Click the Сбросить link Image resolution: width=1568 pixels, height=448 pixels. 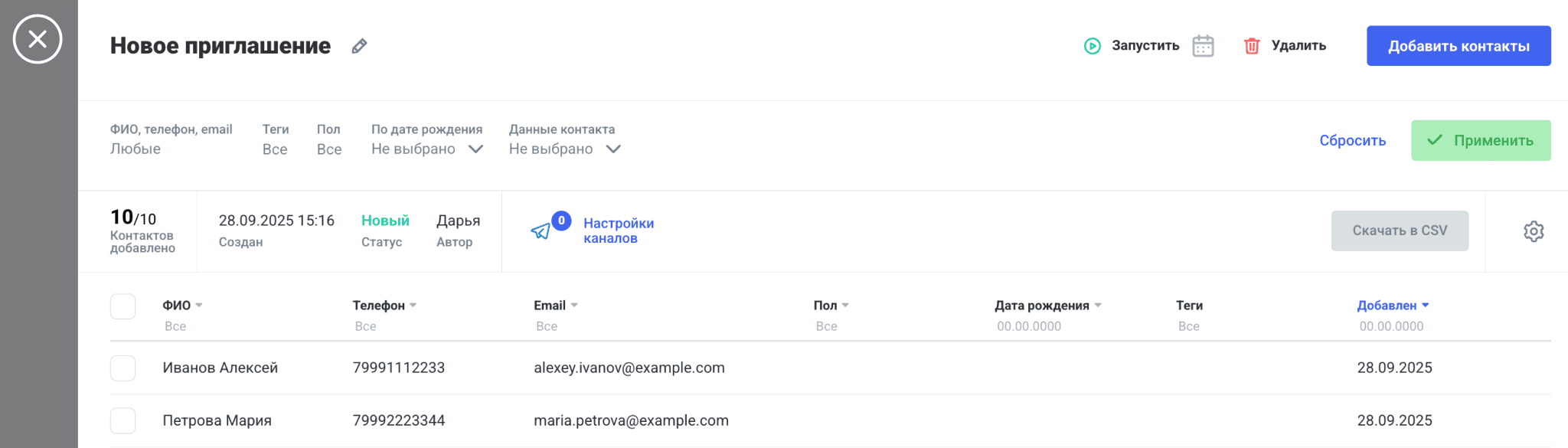(1352, 140)
